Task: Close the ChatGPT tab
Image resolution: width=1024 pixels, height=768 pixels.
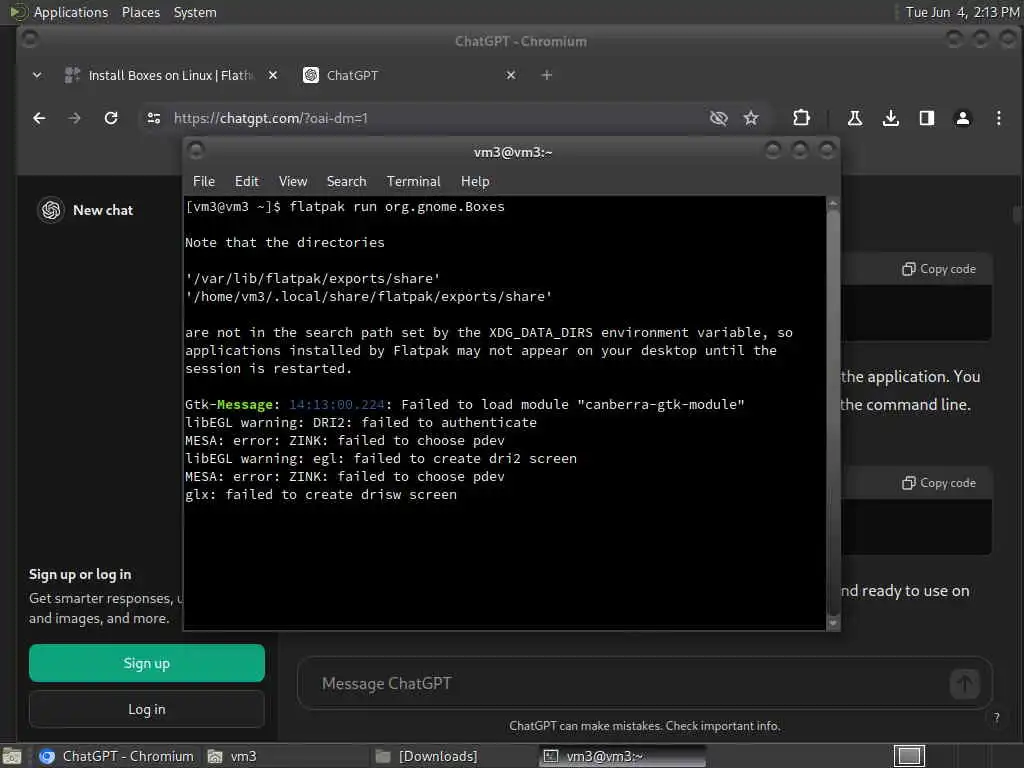Action: click(x=511, y=75)
